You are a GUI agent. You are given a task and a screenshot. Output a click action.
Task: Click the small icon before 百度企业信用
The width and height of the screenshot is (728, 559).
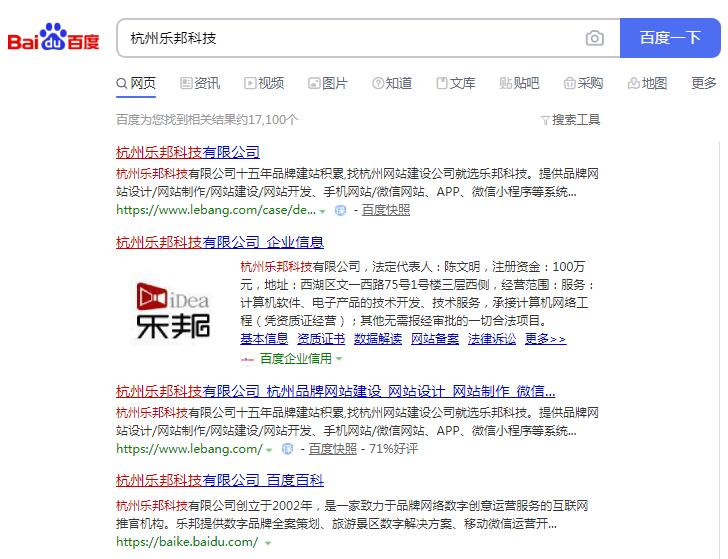pyautogui.click(x=247, y=359)
